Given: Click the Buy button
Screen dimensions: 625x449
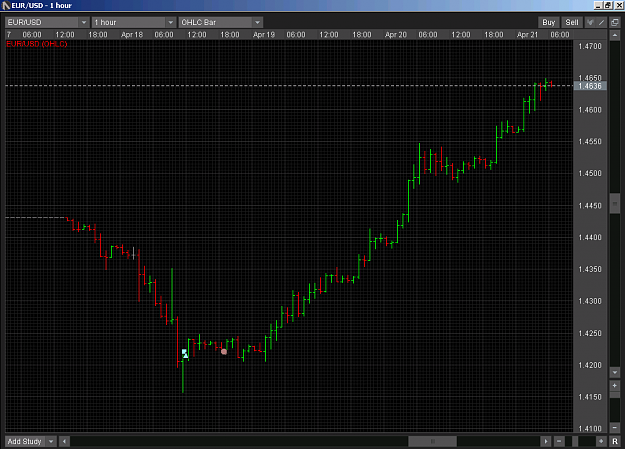Looking at the screenshot, I should [548, 22].
